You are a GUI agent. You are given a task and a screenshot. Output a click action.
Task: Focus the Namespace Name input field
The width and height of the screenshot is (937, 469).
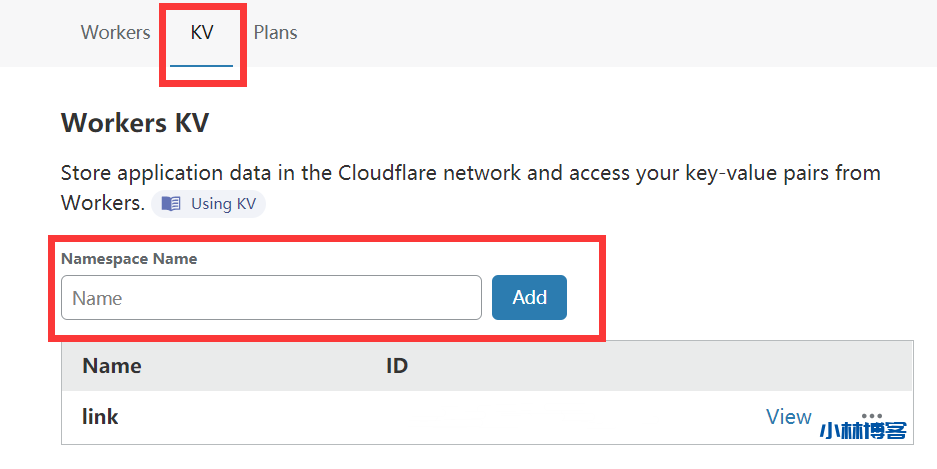tap(271, 298)
